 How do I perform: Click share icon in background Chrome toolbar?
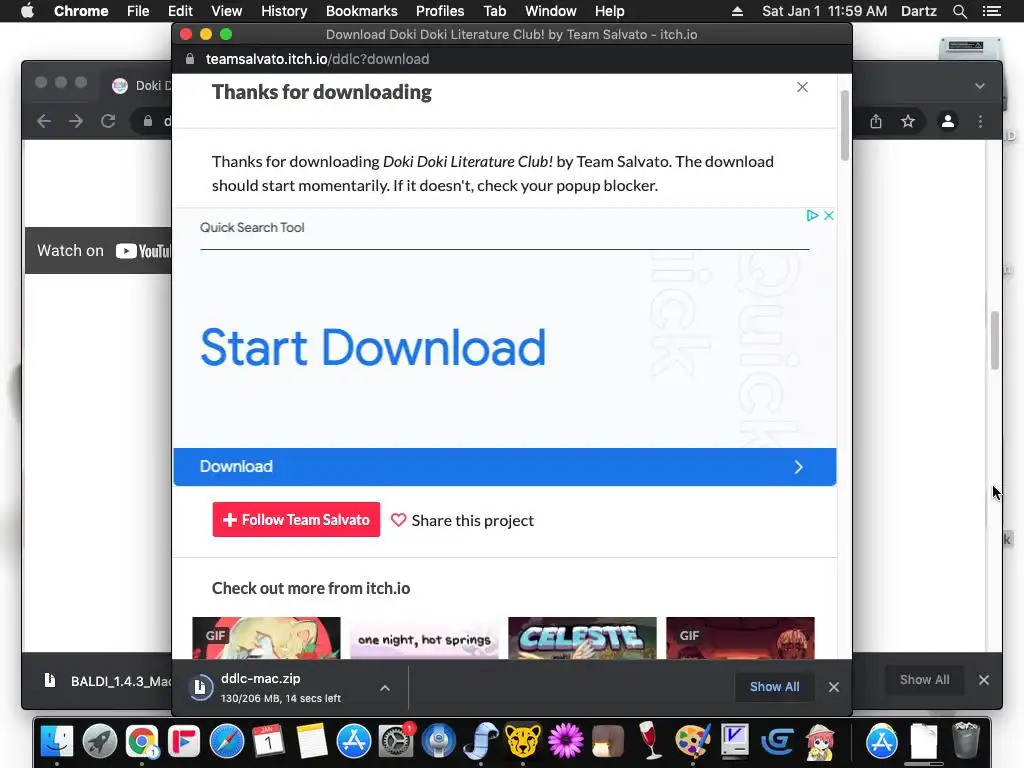(x=876, y=121)
